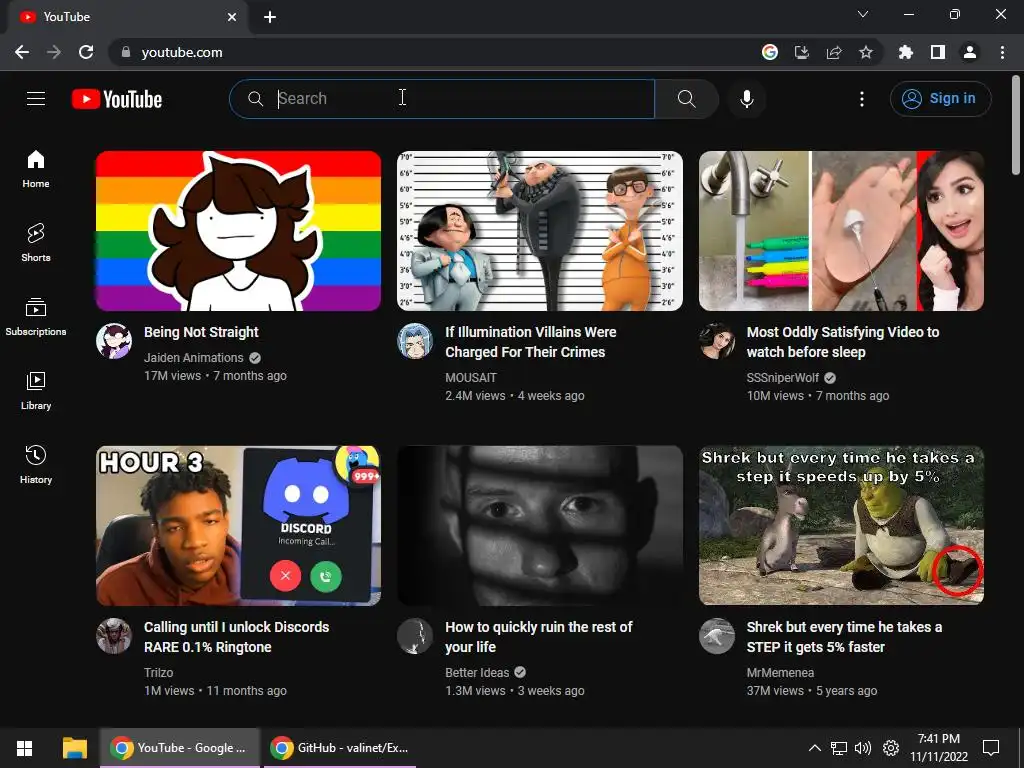The image size is (1024, 768).
Task: Open MrMemenea channel name
Action: [x=780, y=673]
